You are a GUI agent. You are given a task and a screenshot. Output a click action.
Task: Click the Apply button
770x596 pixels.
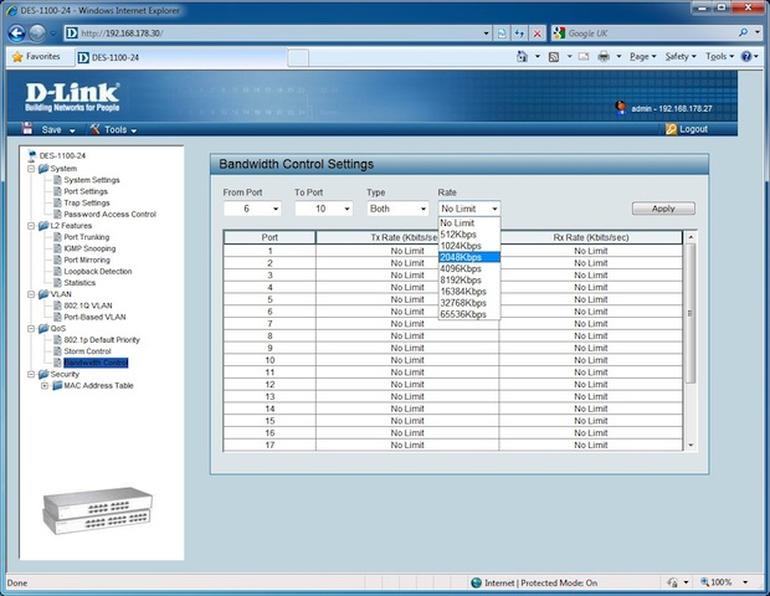click(x=663, y=208)
